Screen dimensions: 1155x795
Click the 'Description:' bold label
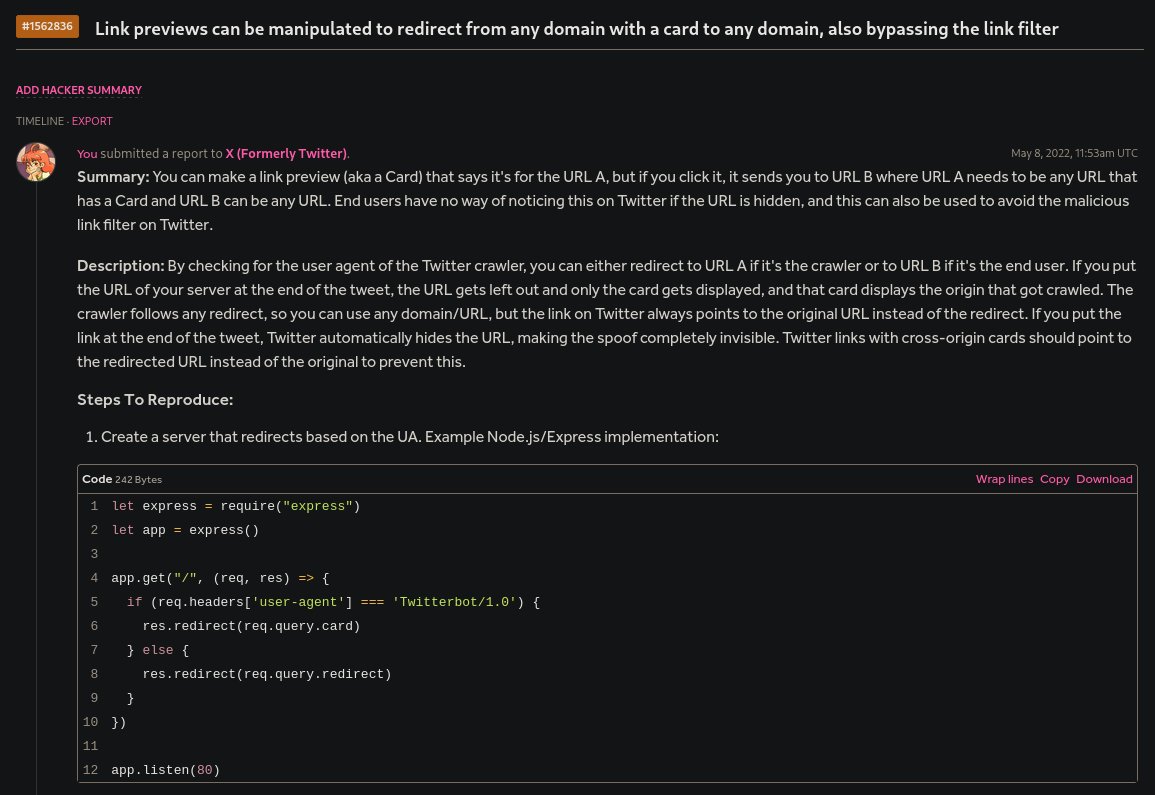[x=121, y=266]
